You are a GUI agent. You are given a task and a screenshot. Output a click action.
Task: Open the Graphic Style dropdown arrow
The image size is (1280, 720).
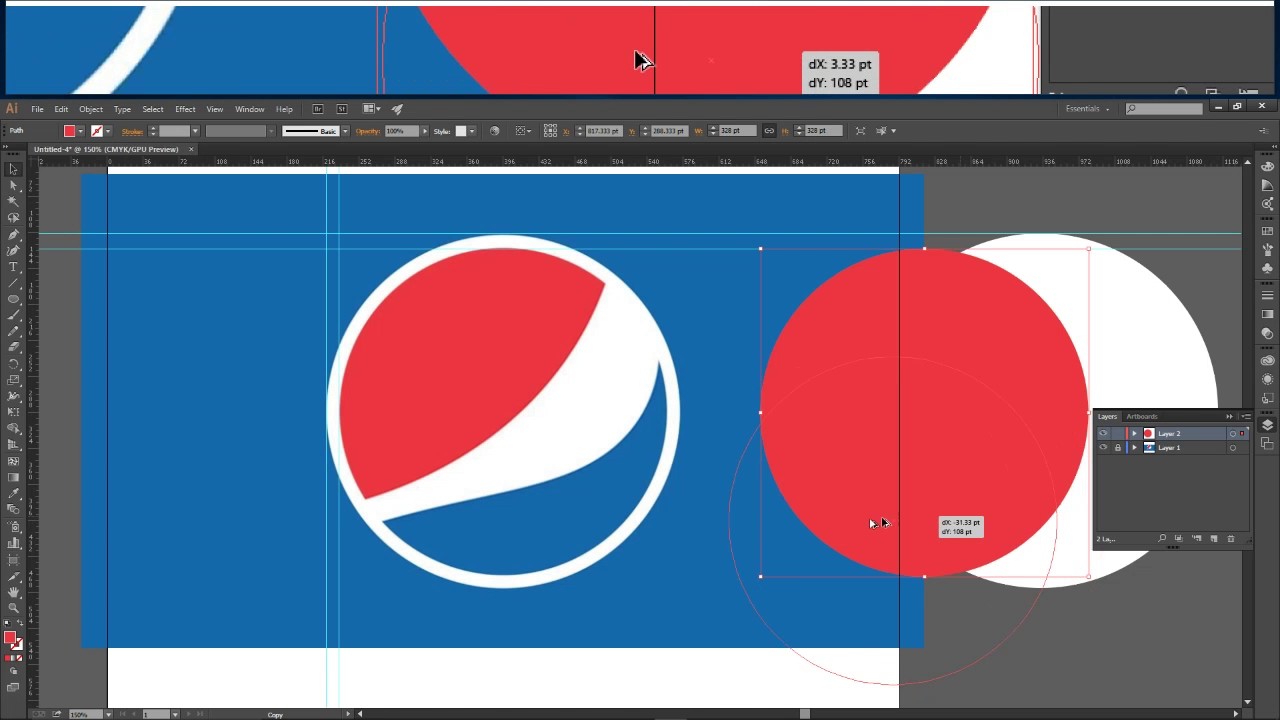(x=472, y=131)
